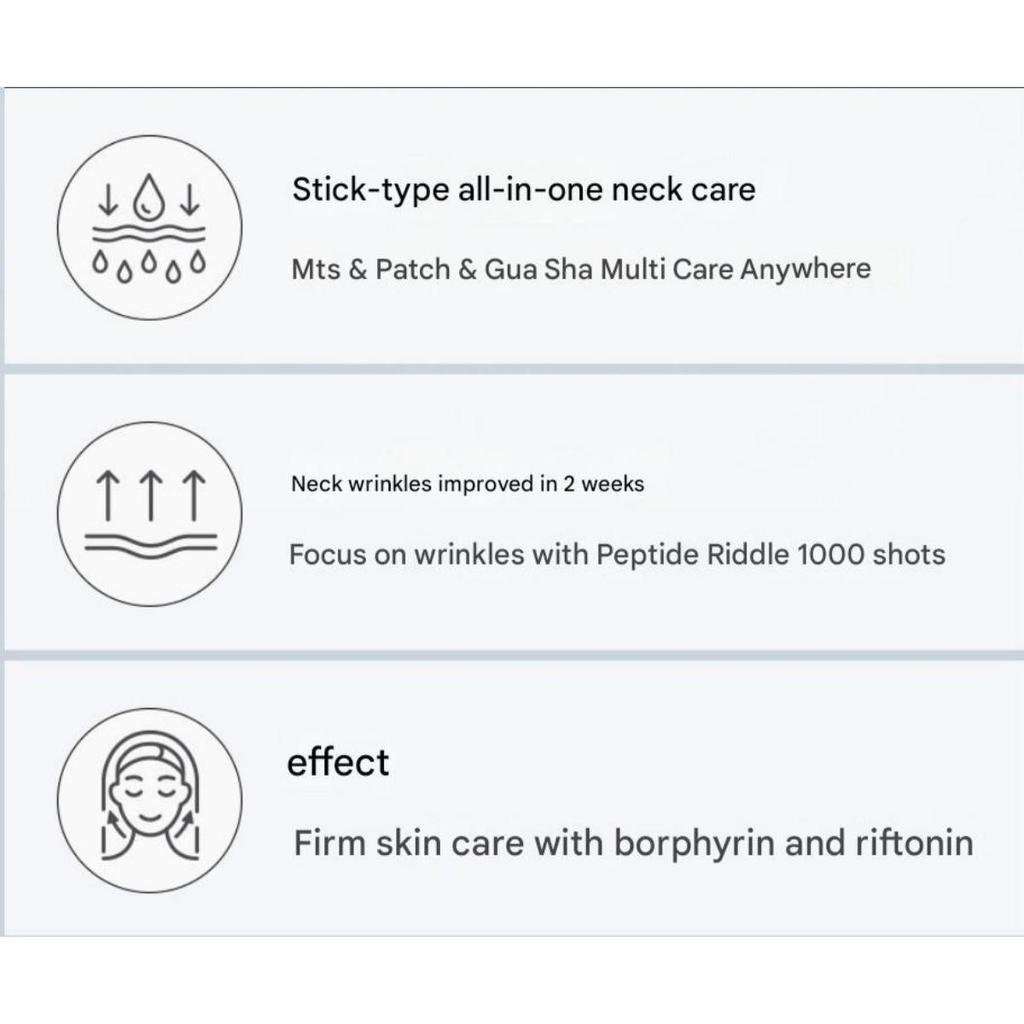1024x1024 pixels.
Task: Open "Stick-type all-in-one neck care" heading
Action: (x=523, y=189)
